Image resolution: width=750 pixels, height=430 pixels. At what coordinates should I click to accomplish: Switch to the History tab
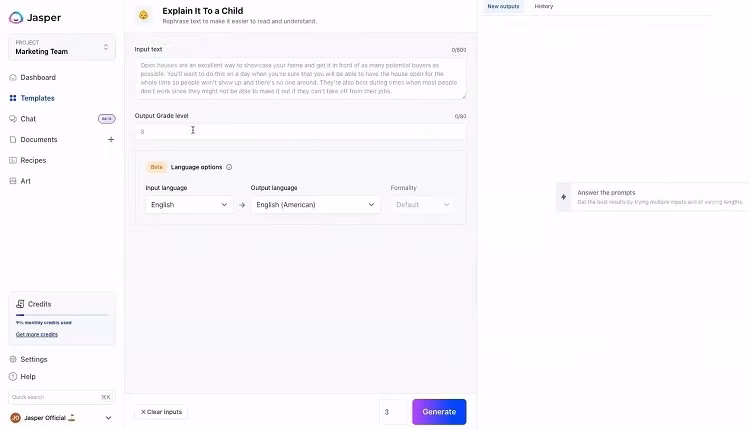[543, 6]
